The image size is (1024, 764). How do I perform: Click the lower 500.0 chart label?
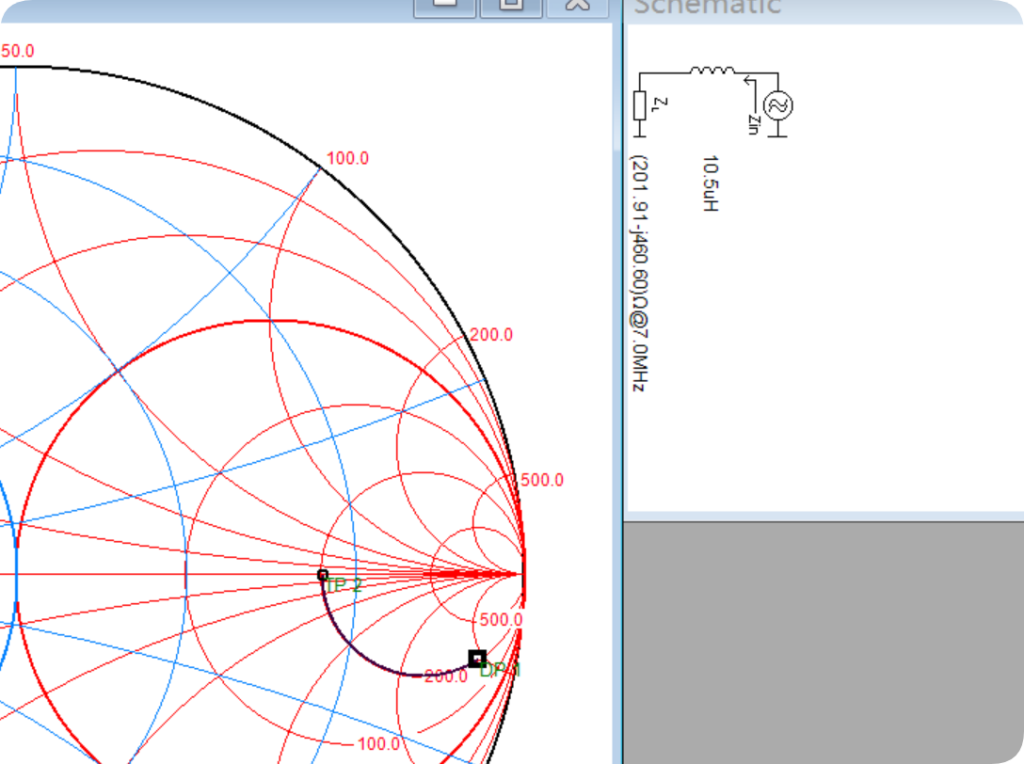point(501,620)
